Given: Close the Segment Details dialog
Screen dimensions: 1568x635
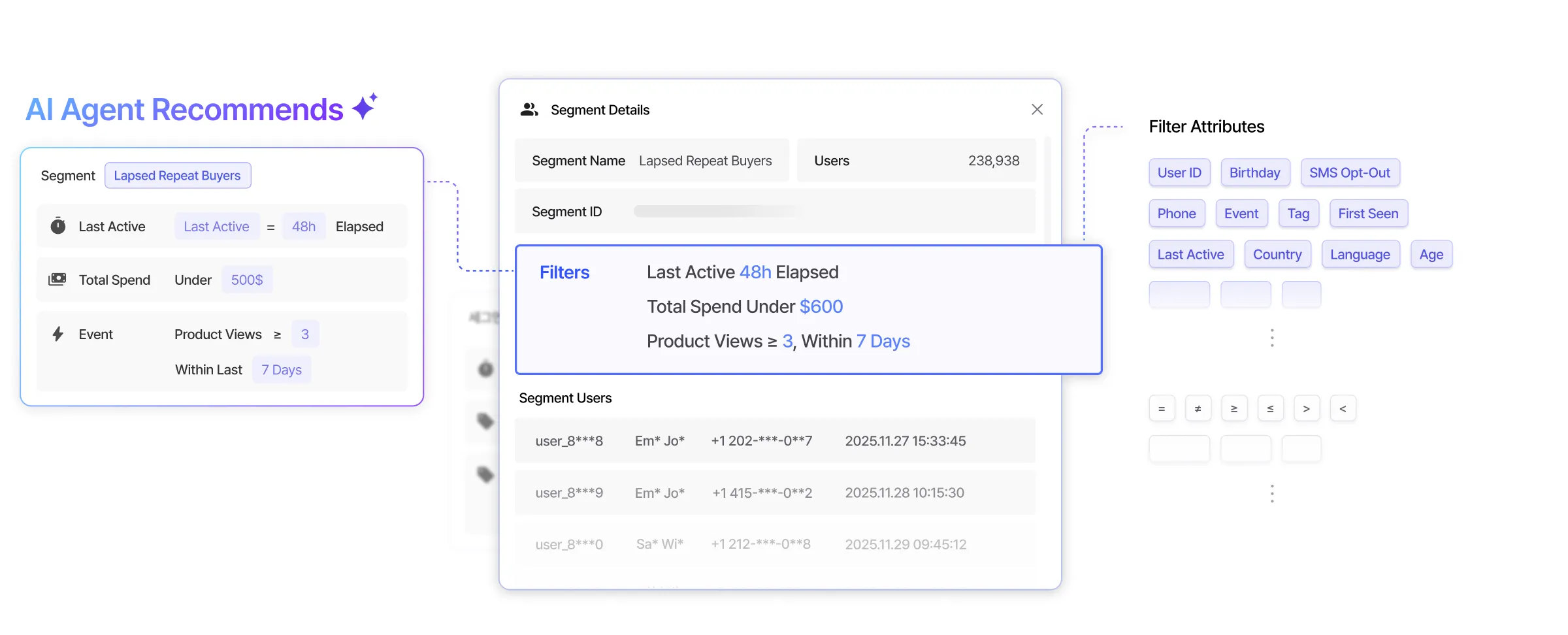Looking at the screenshot, I should [x=1037, y=110].
